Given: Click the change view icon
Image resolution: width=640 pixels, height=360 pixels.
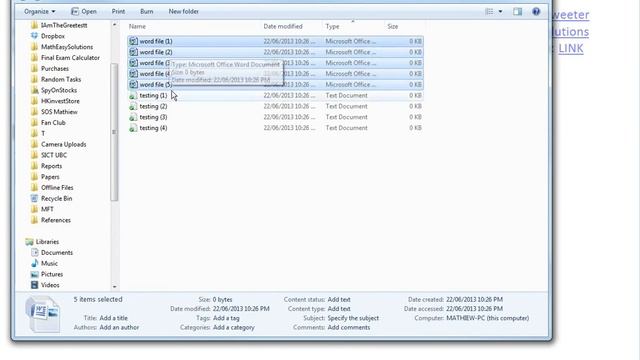Looking at the screenshot, I should click(489, 11).
